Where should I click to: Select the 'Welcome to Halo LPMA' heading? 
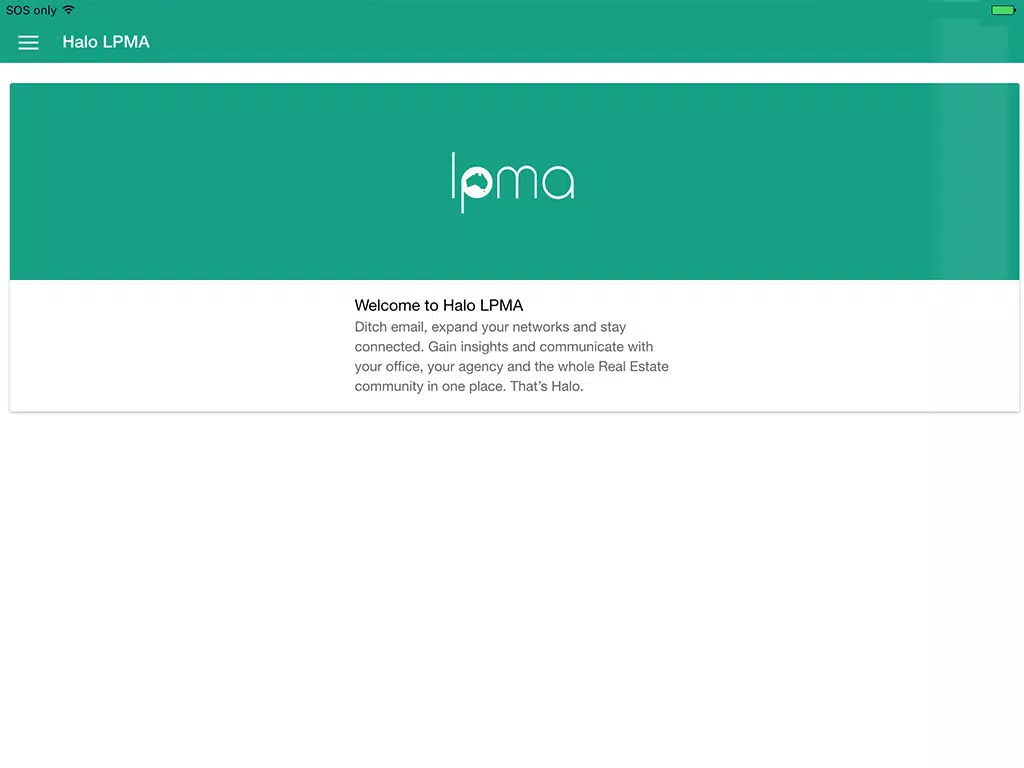pyautogui.click(x=438, y=305)
